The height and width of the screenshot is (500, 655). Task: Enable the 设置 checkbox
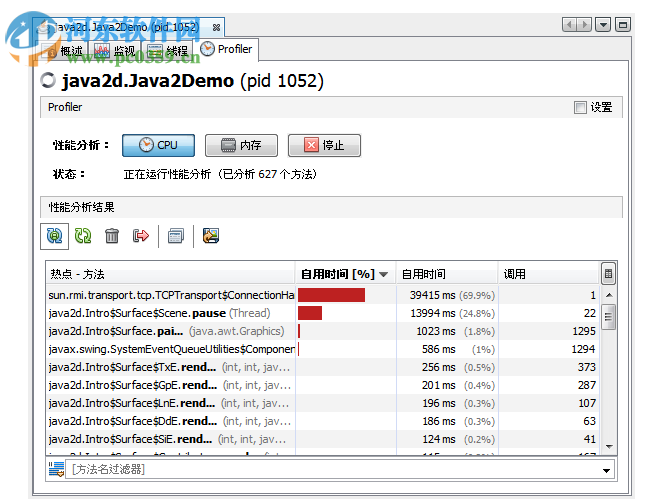point(580,107)
